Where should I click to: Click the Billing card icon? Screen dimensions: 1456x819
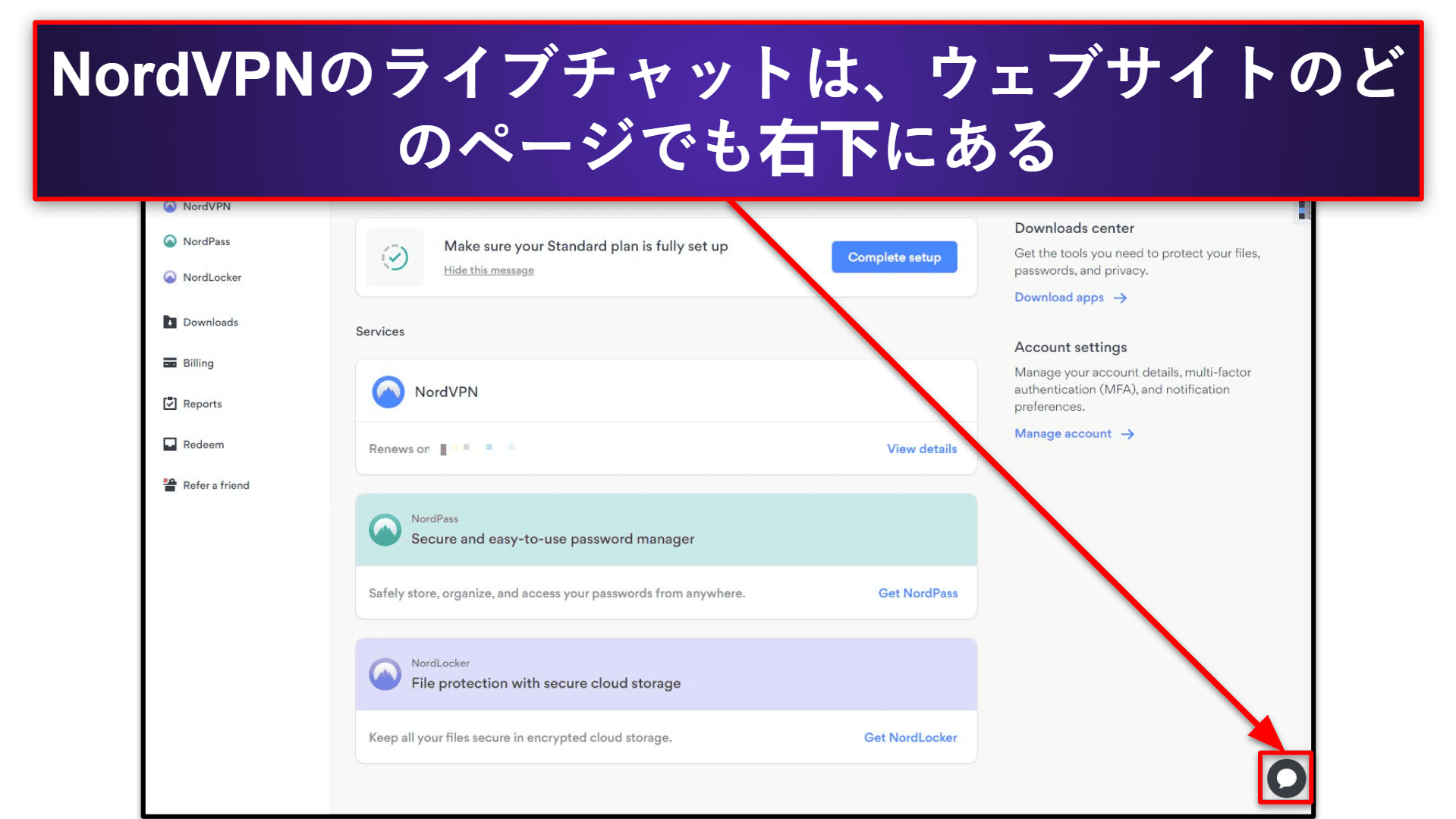pos(170,363)
